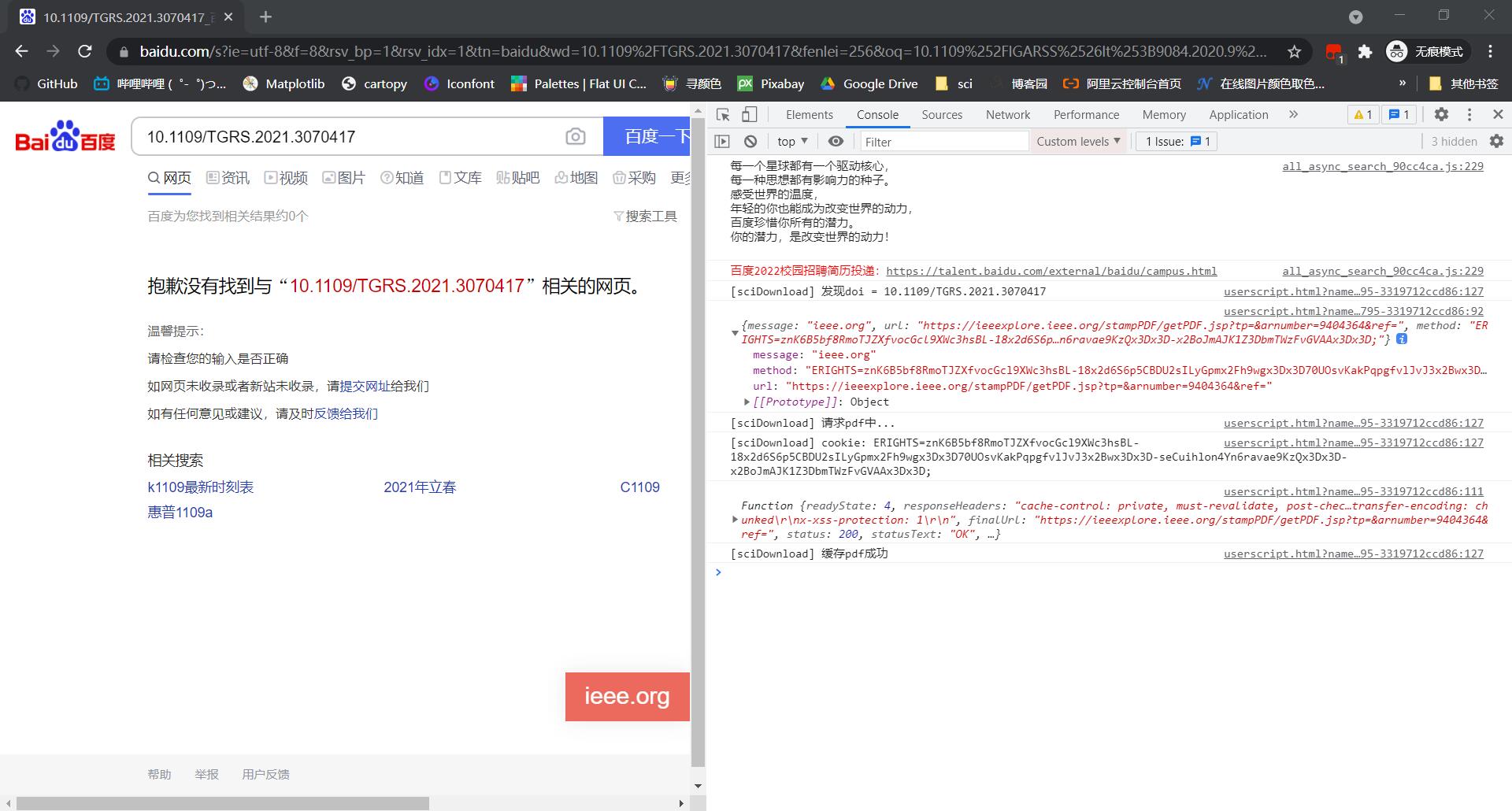Viewport: 1512px width, 811px height.
Task: Open the Google Drive bookmark
Action: point(869,83)
